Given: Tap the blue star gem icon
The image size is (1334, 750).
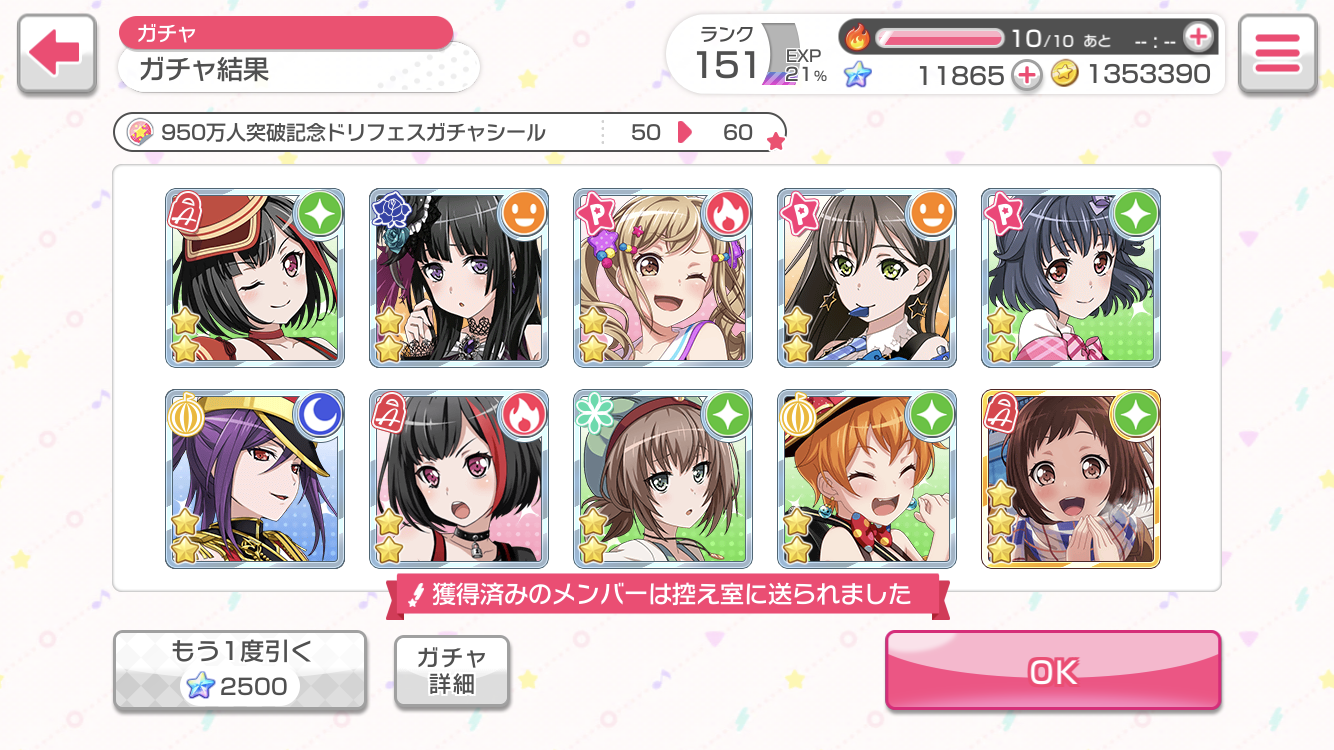Looking at the screenshot, I should [x=857, y=74].
